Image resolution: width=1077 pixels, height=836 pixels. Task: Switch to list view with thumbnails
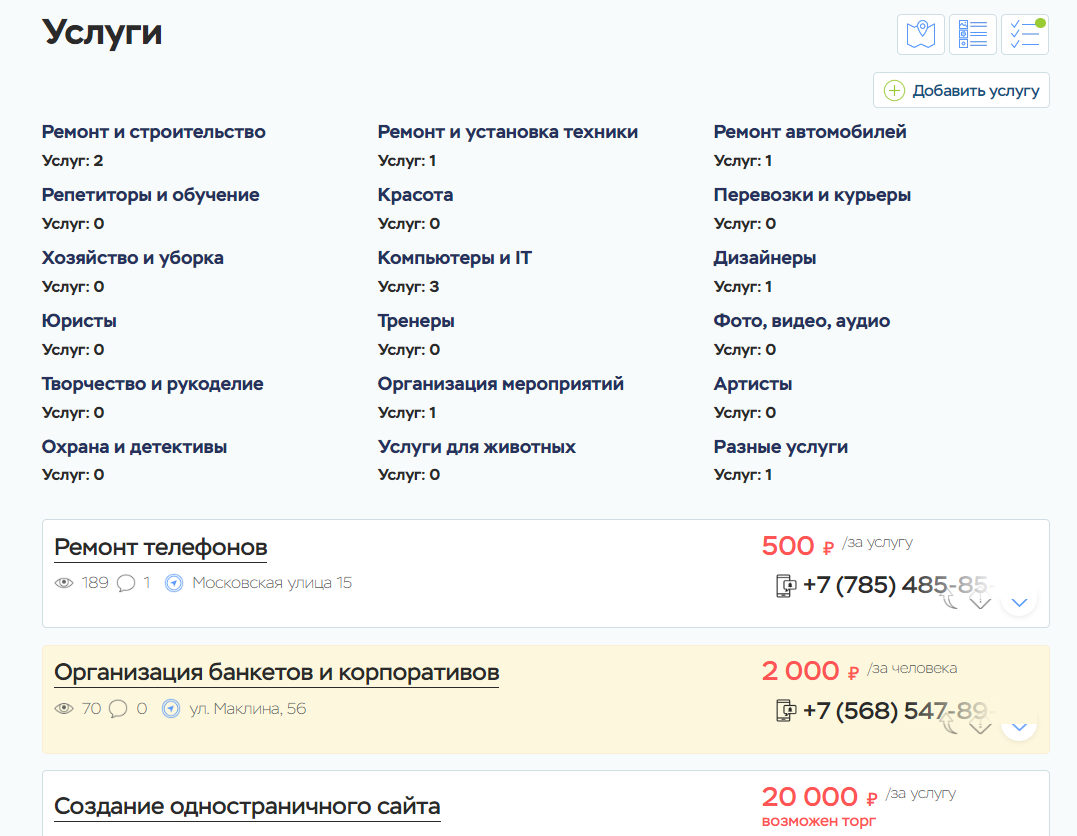tap(973, 34)
